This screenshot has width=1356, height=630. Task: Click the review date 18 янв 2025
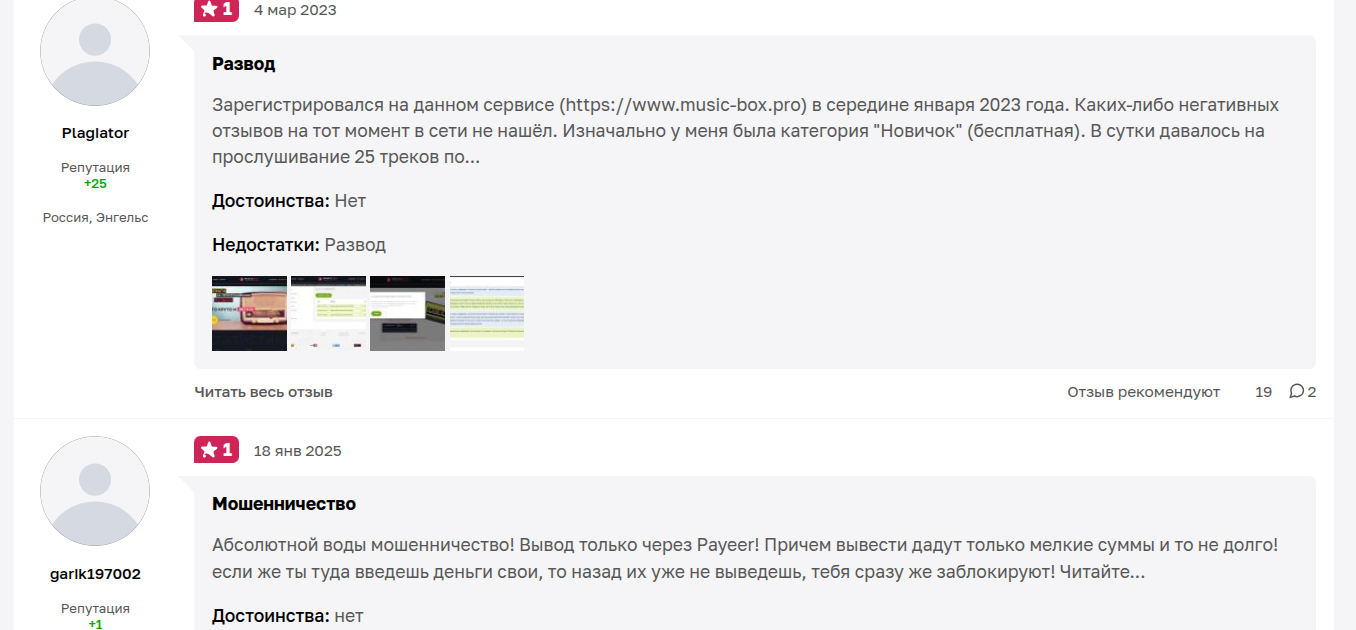coord(297,451)
